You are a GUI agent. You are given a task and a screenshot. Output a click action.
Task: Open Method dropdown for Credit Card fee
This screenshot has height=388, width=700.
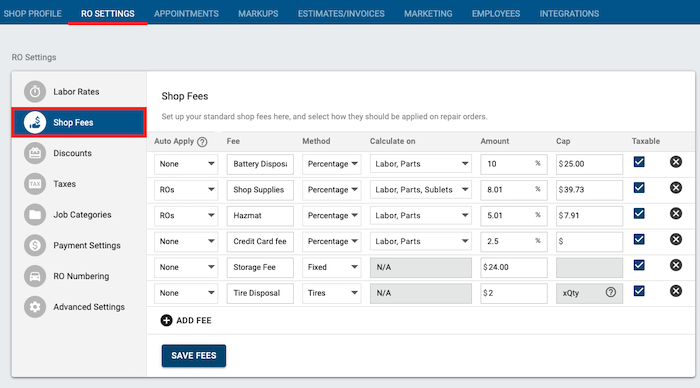tap(332, 242)
